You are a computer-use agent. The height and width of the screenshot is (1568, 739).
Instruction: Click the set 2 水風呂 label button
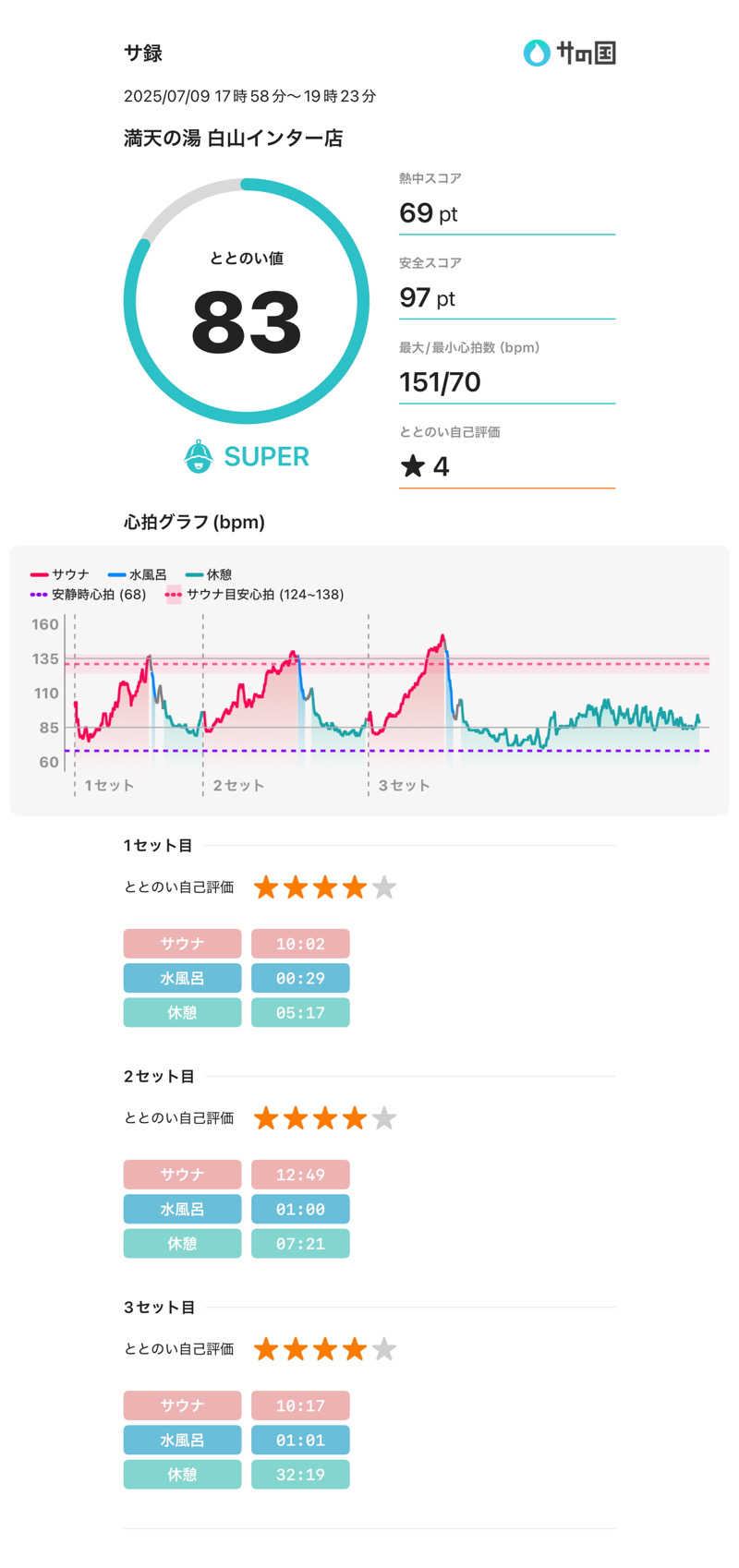(182, 1209)
